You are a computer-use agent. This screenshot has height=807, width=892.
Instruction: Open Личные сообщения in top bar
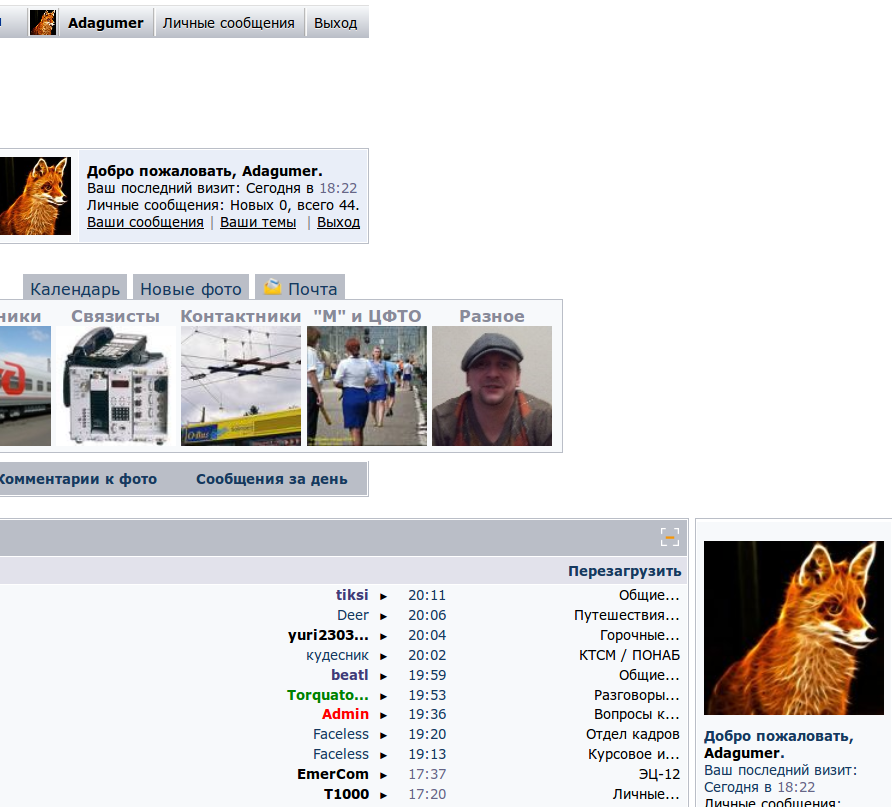tap(230, 23)
